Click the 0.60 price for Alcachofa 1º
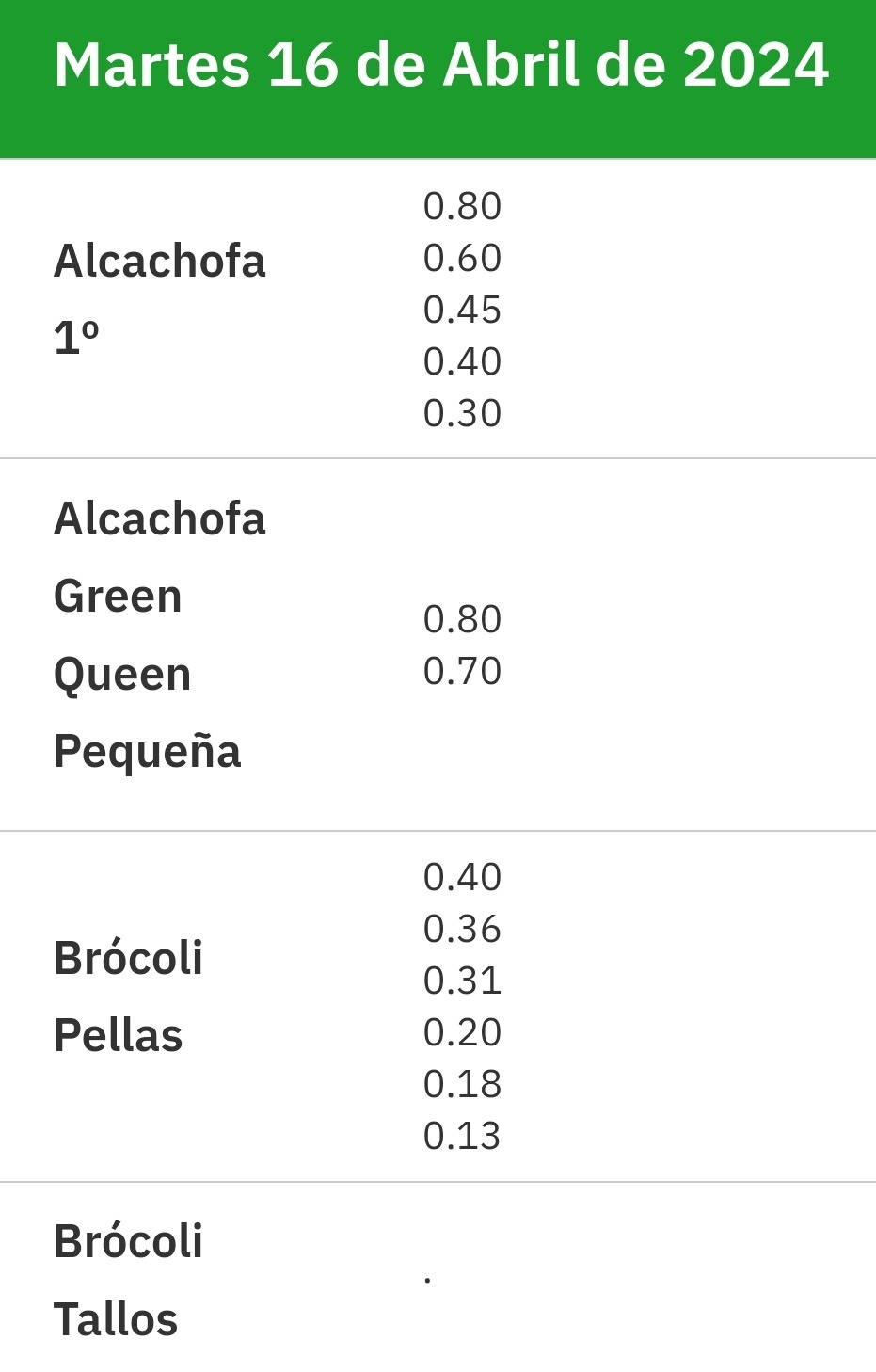 pos(462,258)
